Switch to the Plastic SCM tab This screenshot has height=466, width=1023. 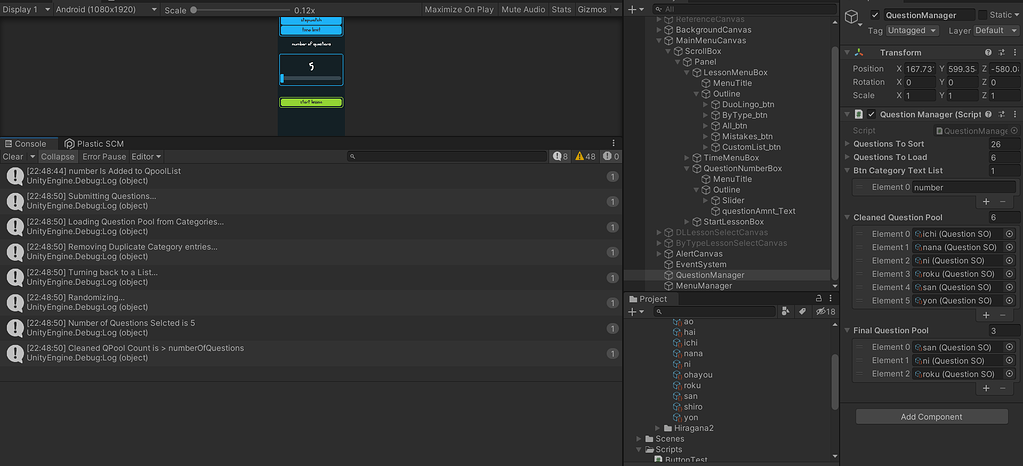point(94,144)
